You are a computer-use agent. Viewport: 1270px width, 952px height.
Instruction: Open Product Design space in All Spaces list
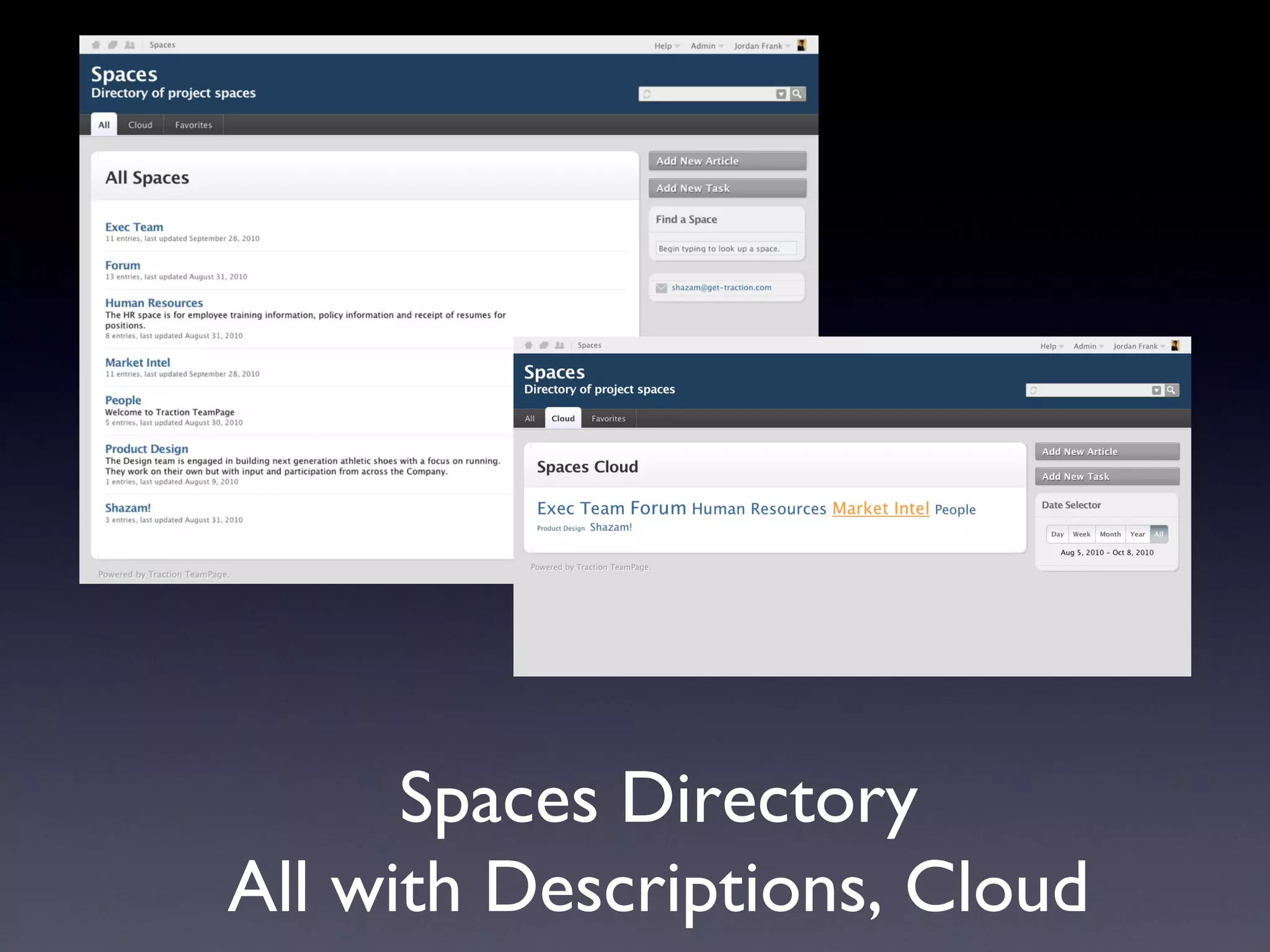(x=146, y=449)
